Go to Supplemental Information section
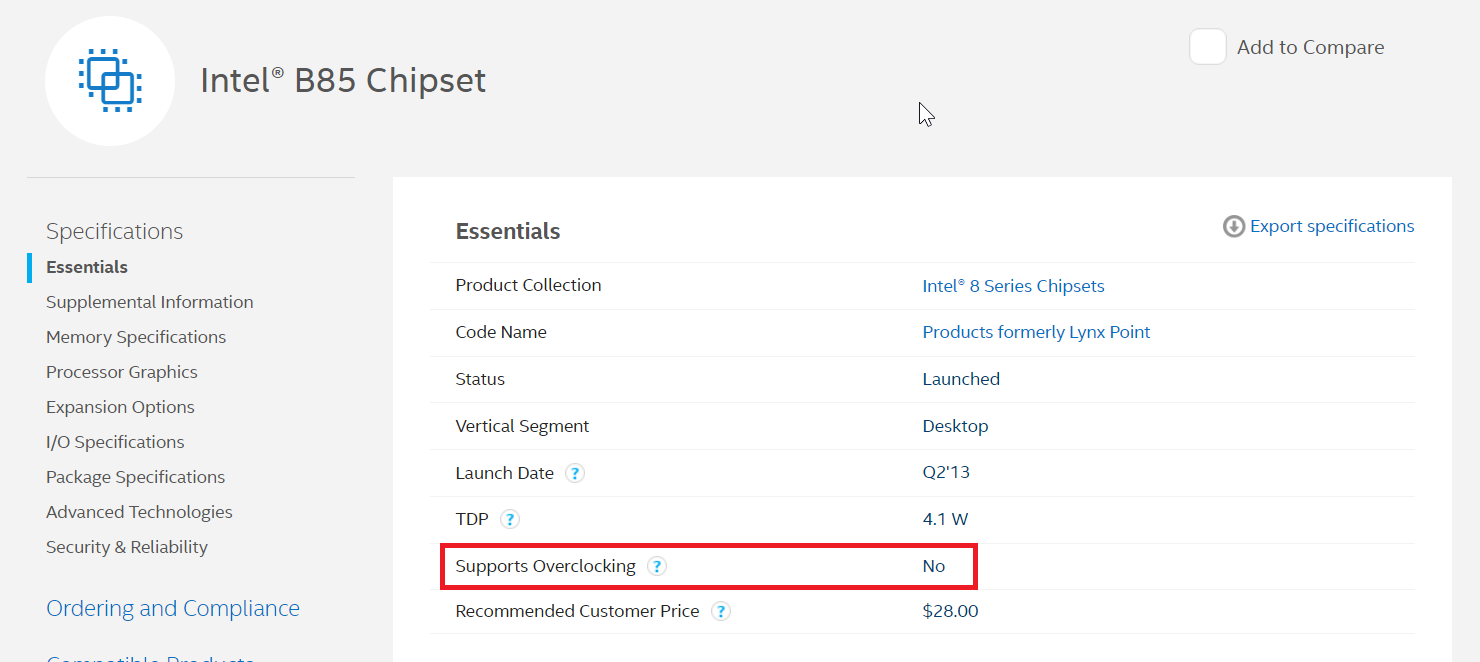 150,302
